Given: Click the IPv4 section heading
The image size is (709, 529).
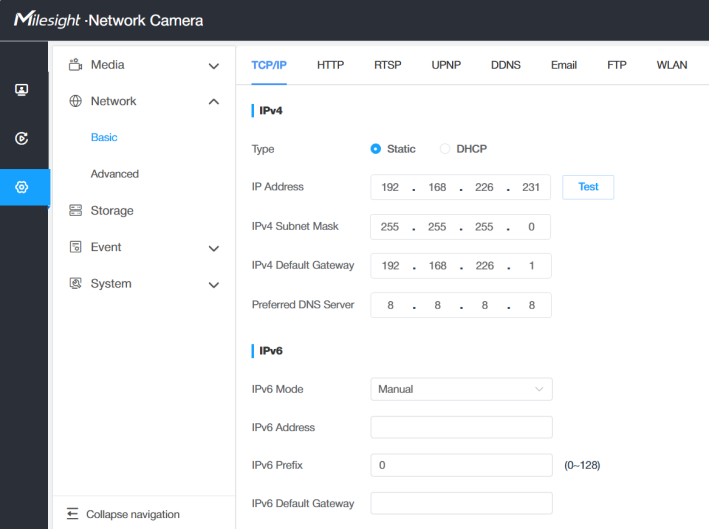Looking at the screenshot, I should (x=270, y=111).
